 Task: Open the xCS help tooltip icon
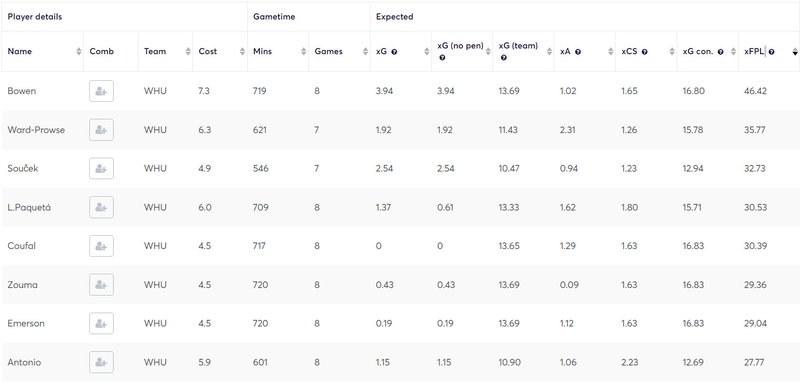tap(645, 52)
